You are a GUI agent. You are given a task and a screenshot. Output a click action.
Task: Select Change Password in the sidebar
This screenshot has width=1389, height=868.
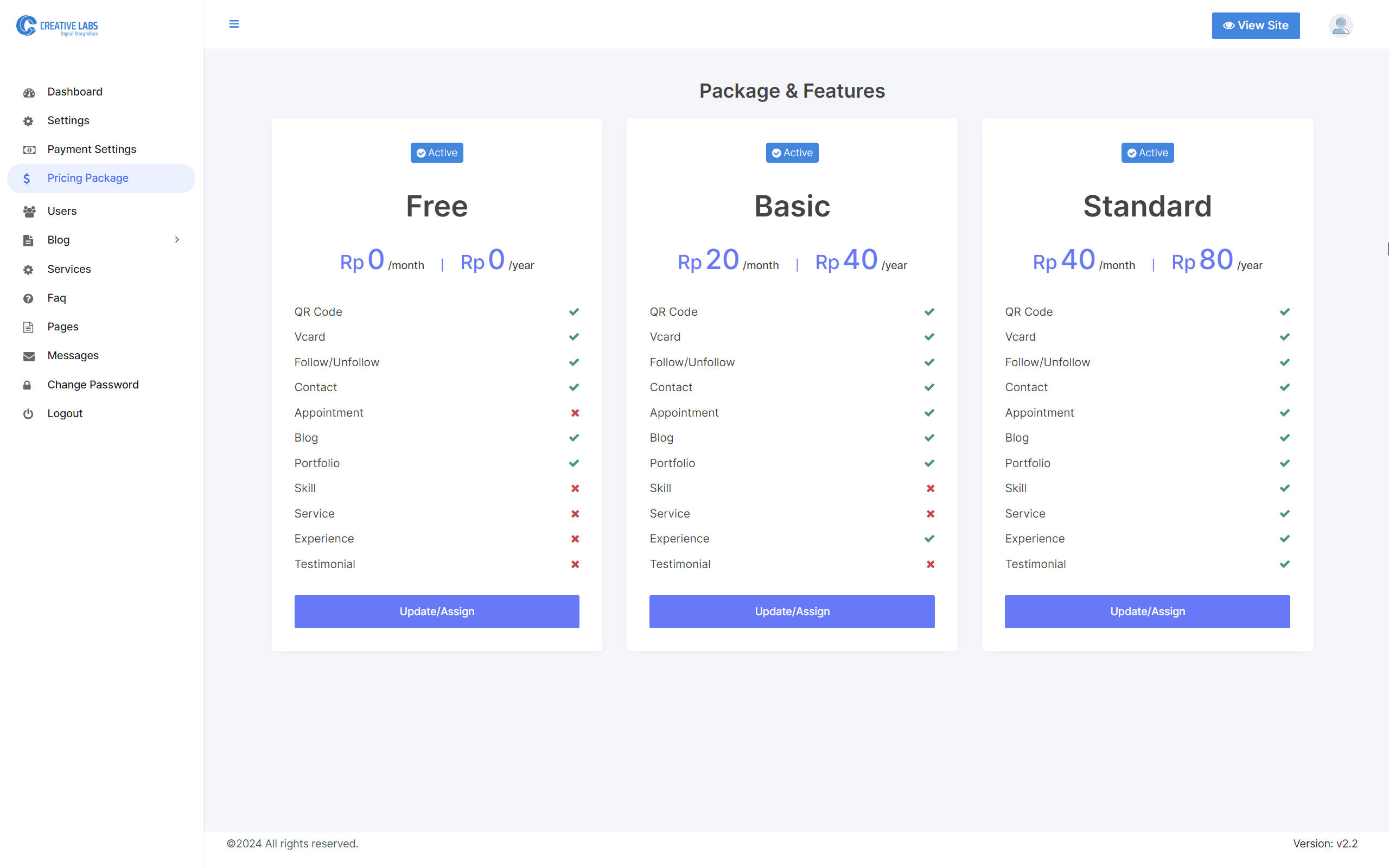click(x=93, y=384)
